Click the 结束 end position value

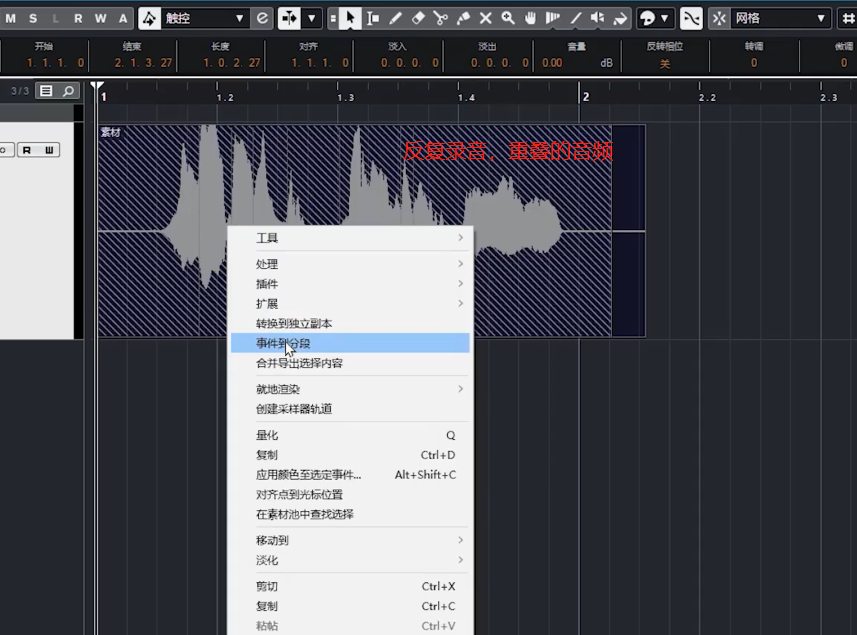pyautogui.click(x=143, y=63)
